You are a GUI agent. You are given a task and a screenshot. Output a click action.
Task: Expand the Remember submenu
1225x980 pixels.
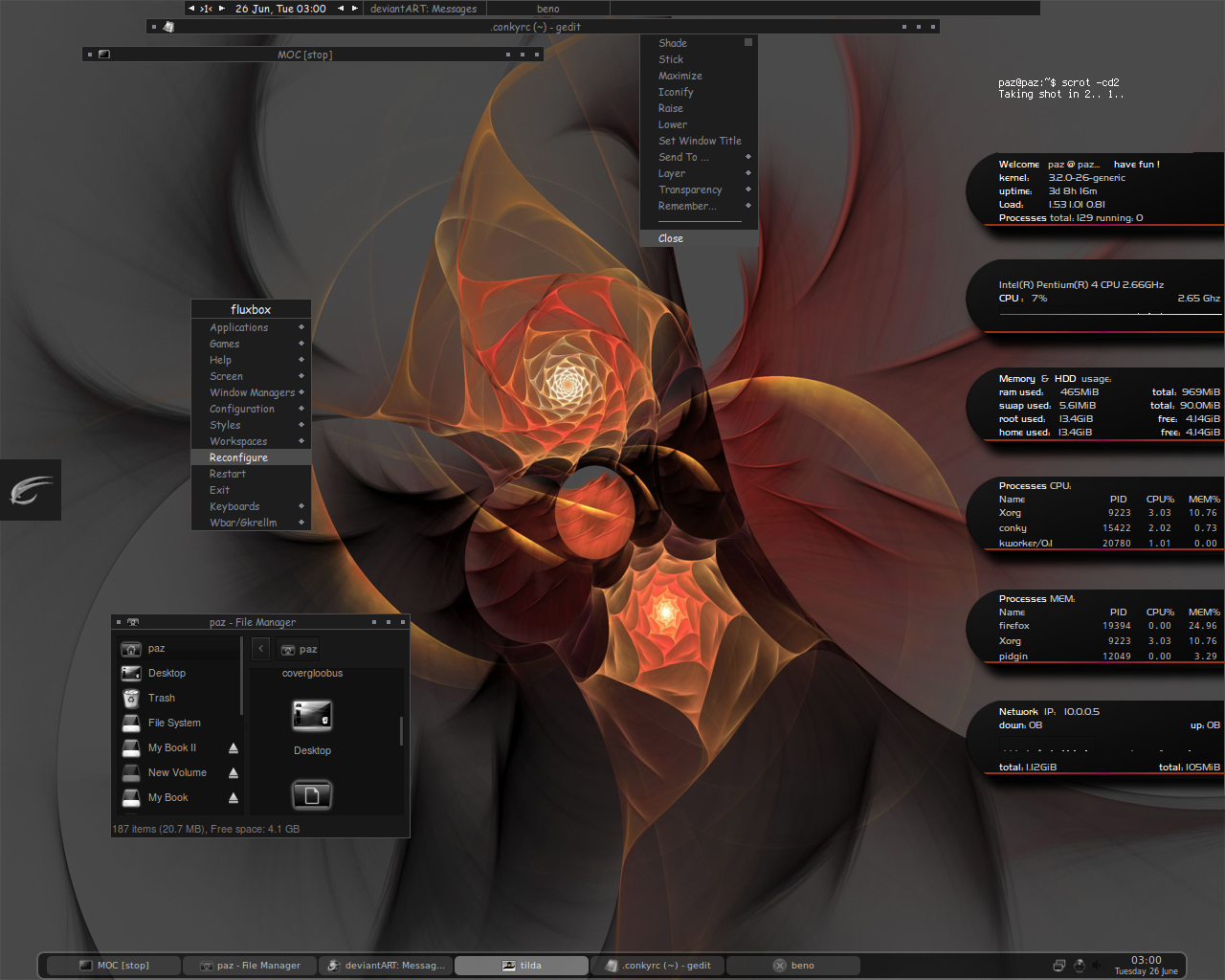[699, 206]
